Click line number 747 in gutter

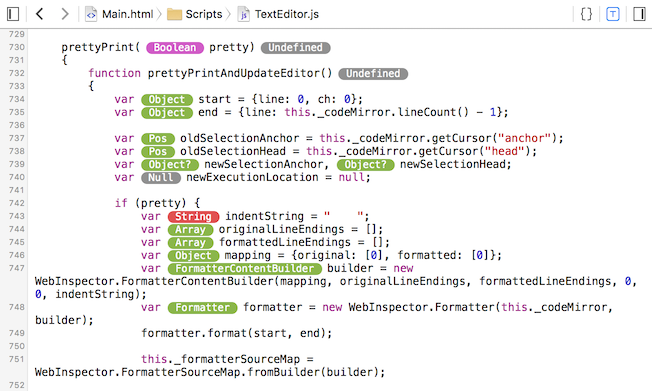pos(17,268)
